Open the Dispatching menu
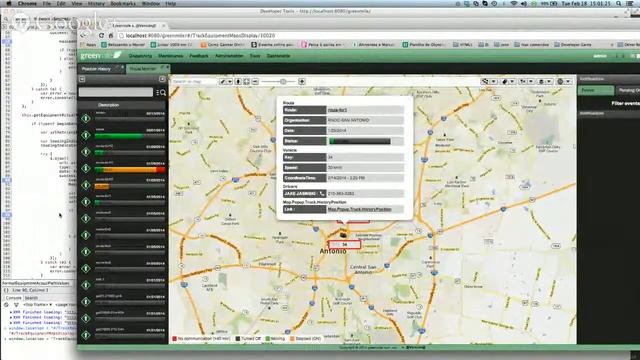 tap(140, 56)
